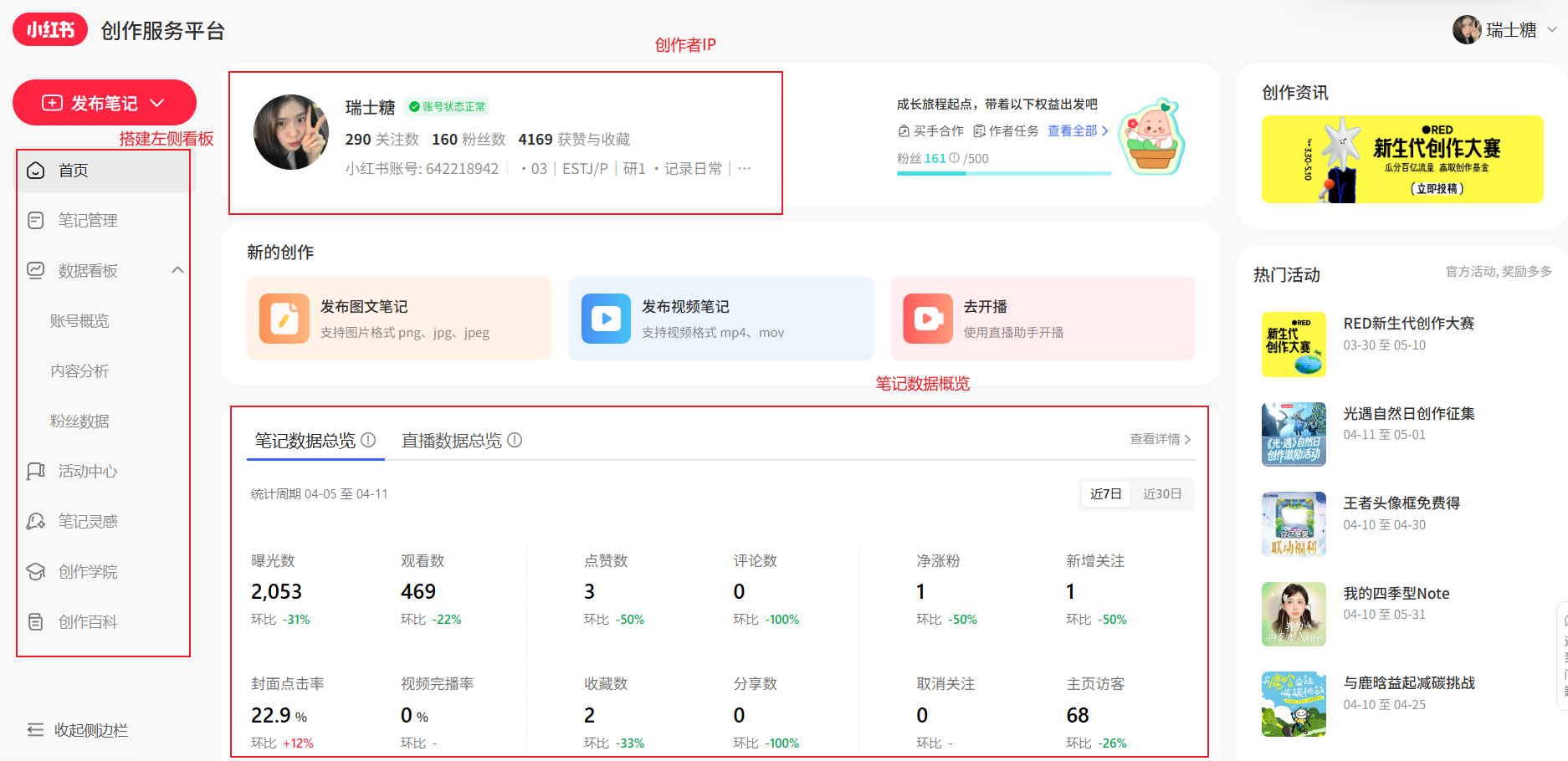Open 粉丝数据 under 数据看板
The height and width of the screenshot is (761, 1568).
(79, 421)
